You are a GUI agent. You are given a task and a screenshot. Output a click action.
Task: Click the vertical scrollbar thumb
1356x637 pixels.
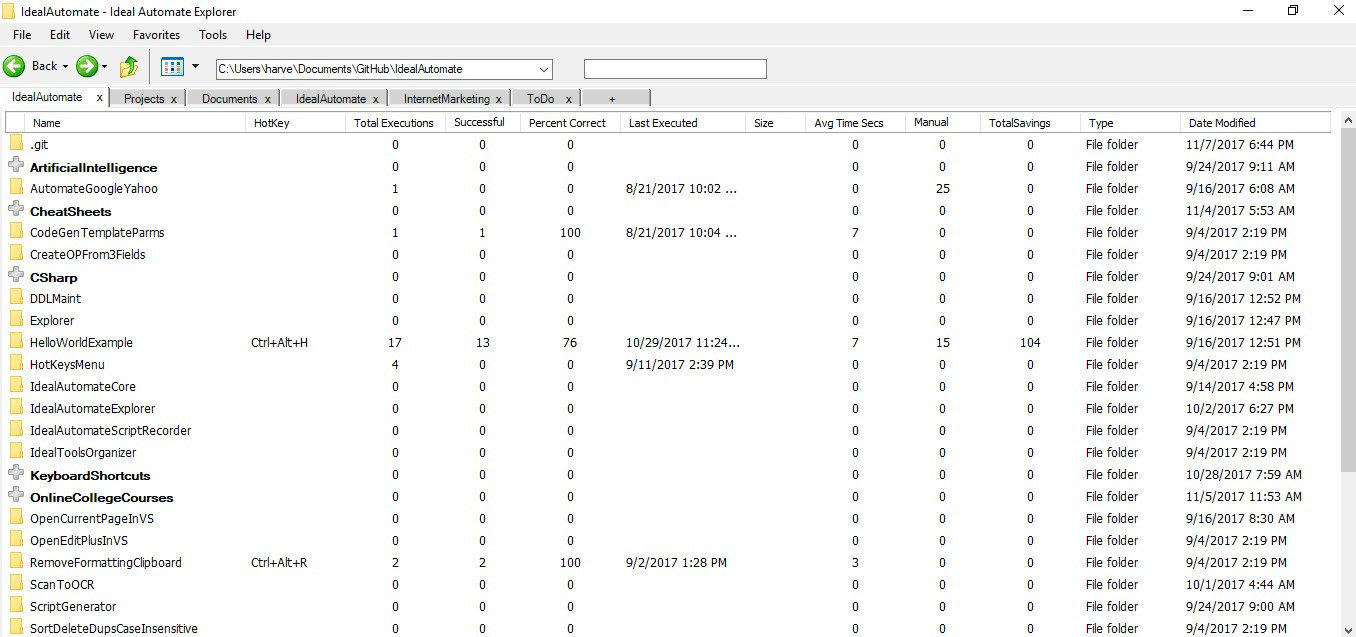coord(1347,300)
